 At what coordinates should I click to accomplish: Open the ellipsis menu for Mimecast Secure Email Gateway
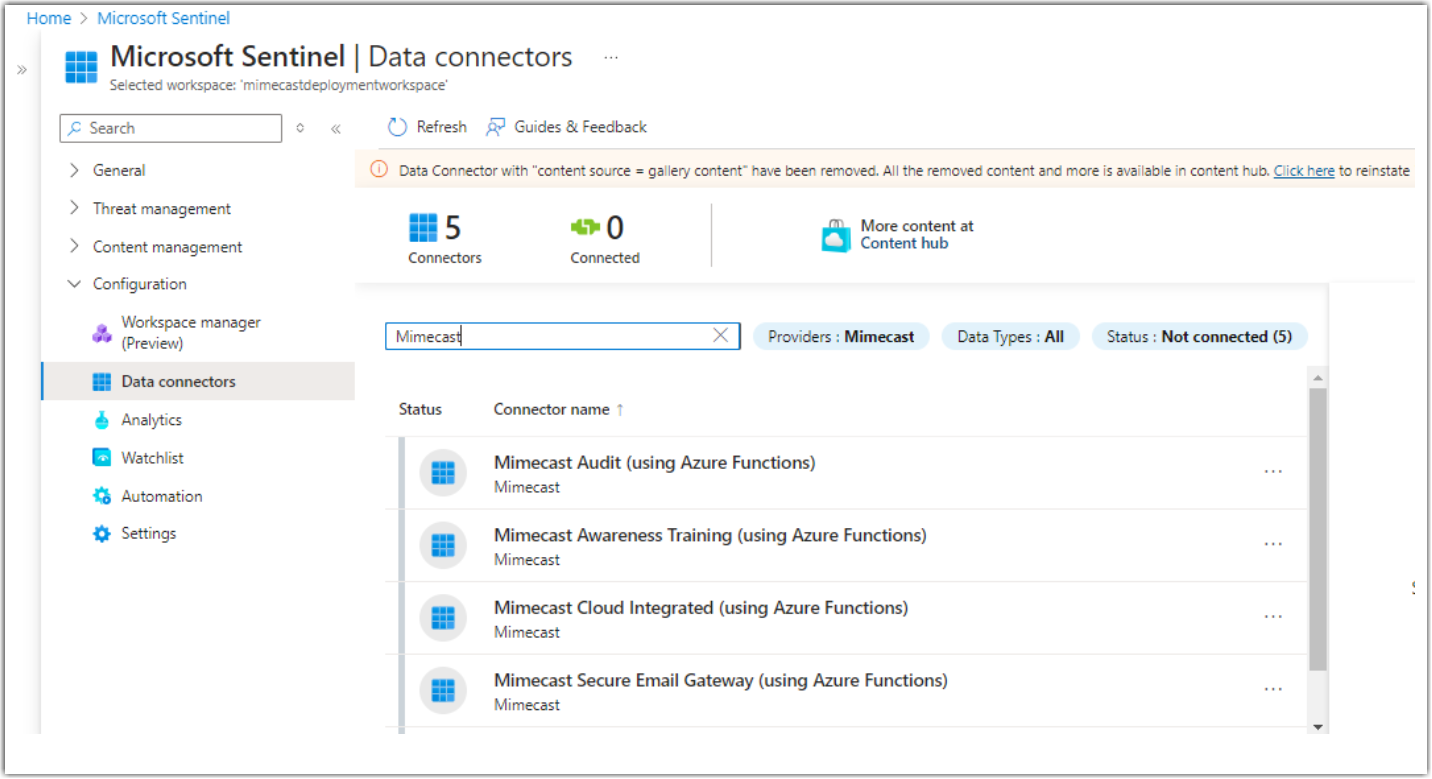click(x=1273, y=689)
